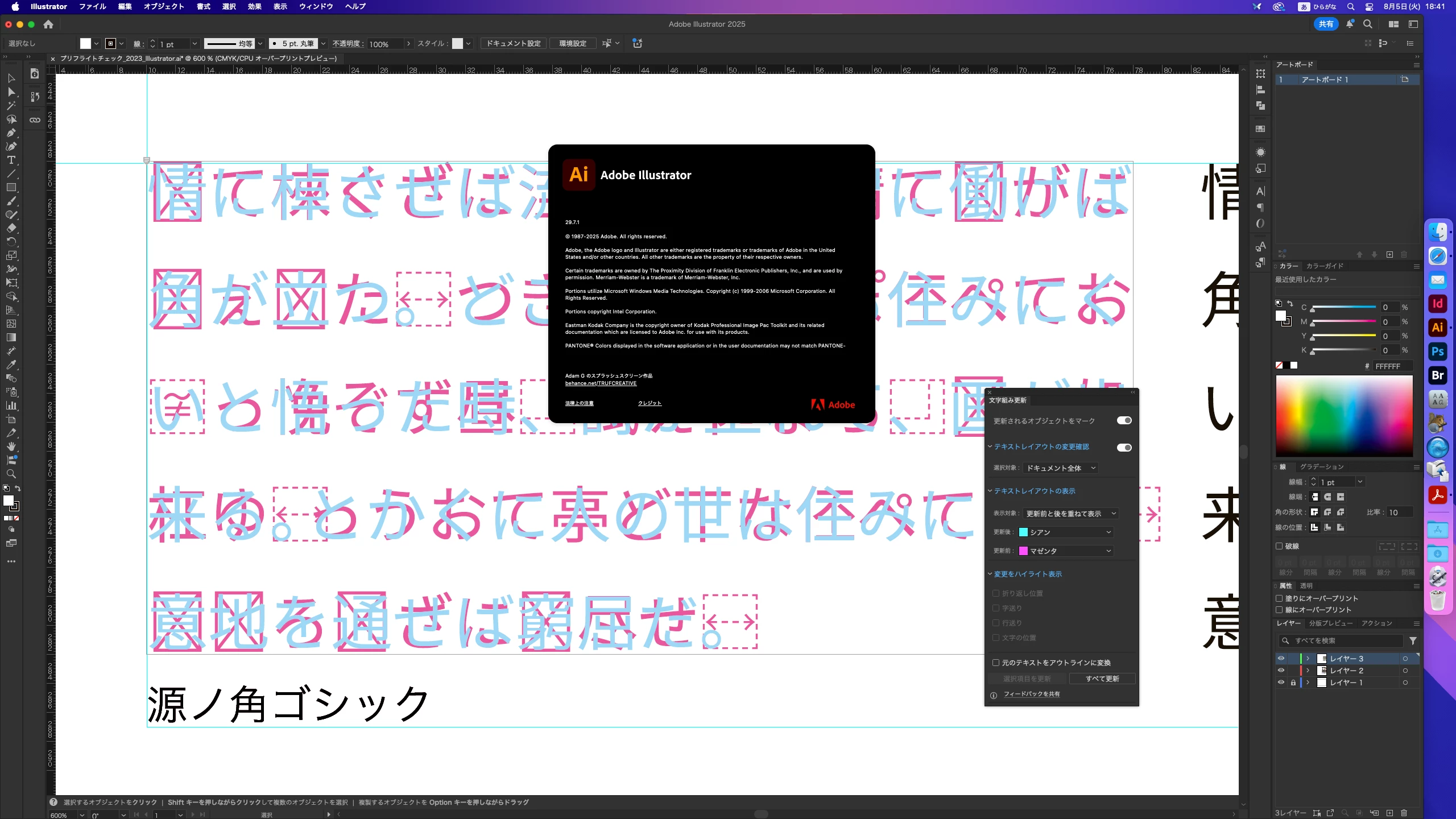Select the Column Graph tool
Image resolution: width=1456 pixels, height=819 pixels.
click(x=11, y=406)
